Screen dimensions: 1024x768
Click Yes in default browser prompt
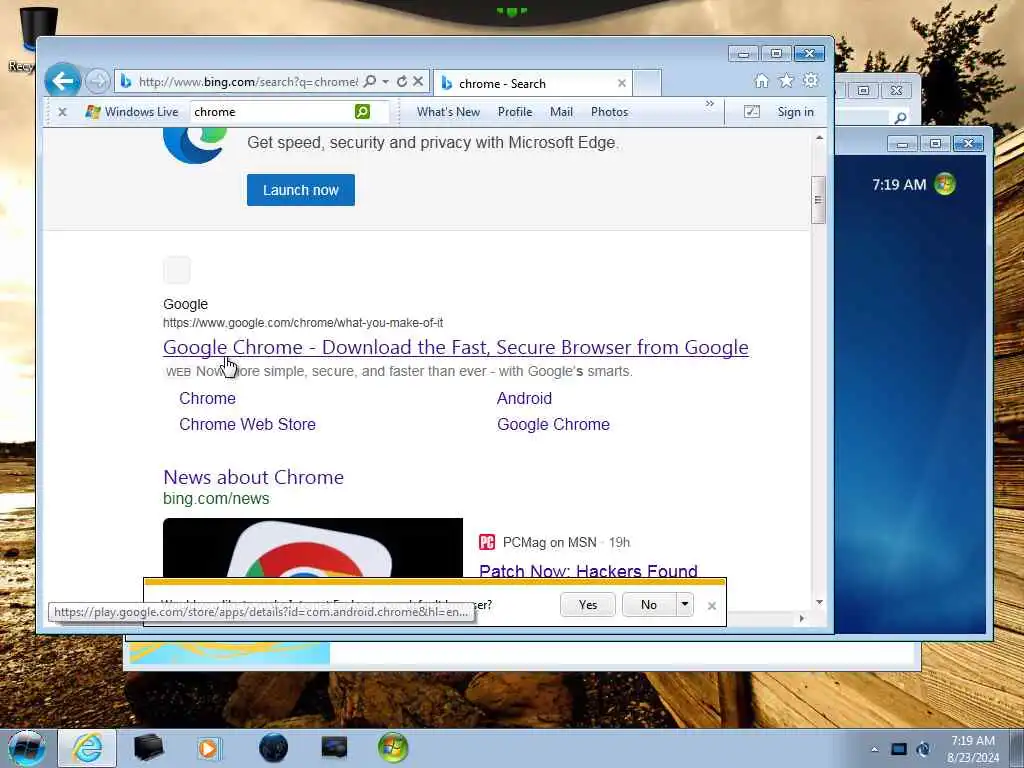click(588, 605)
